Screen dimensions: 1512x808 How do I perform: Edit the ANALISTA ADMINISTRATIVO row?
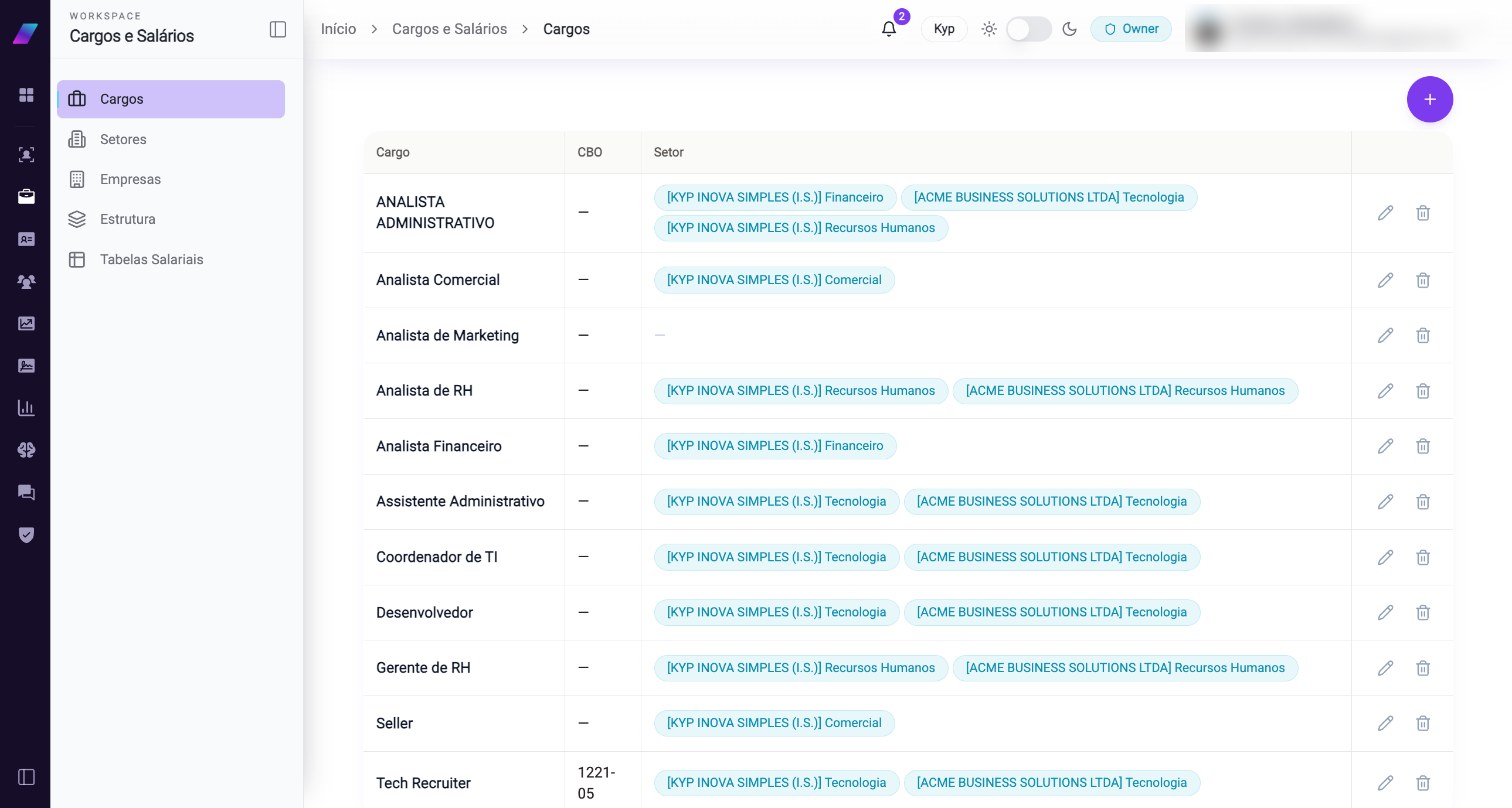tap(1385, 213)
